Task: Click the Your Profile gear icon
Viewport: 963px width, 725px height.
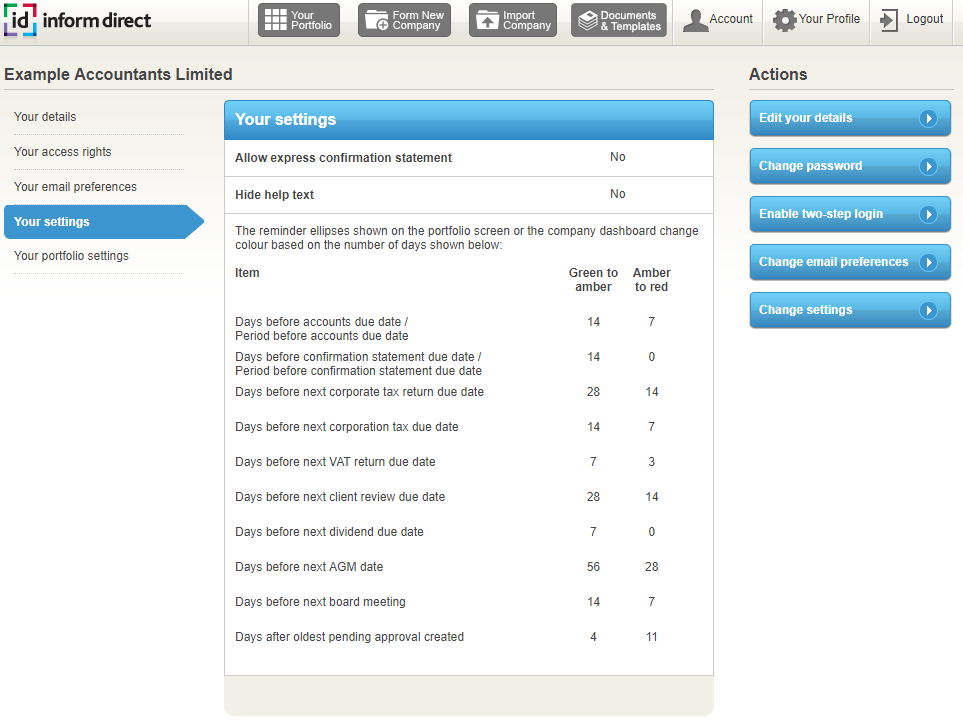Action: (x=784, y=20)
